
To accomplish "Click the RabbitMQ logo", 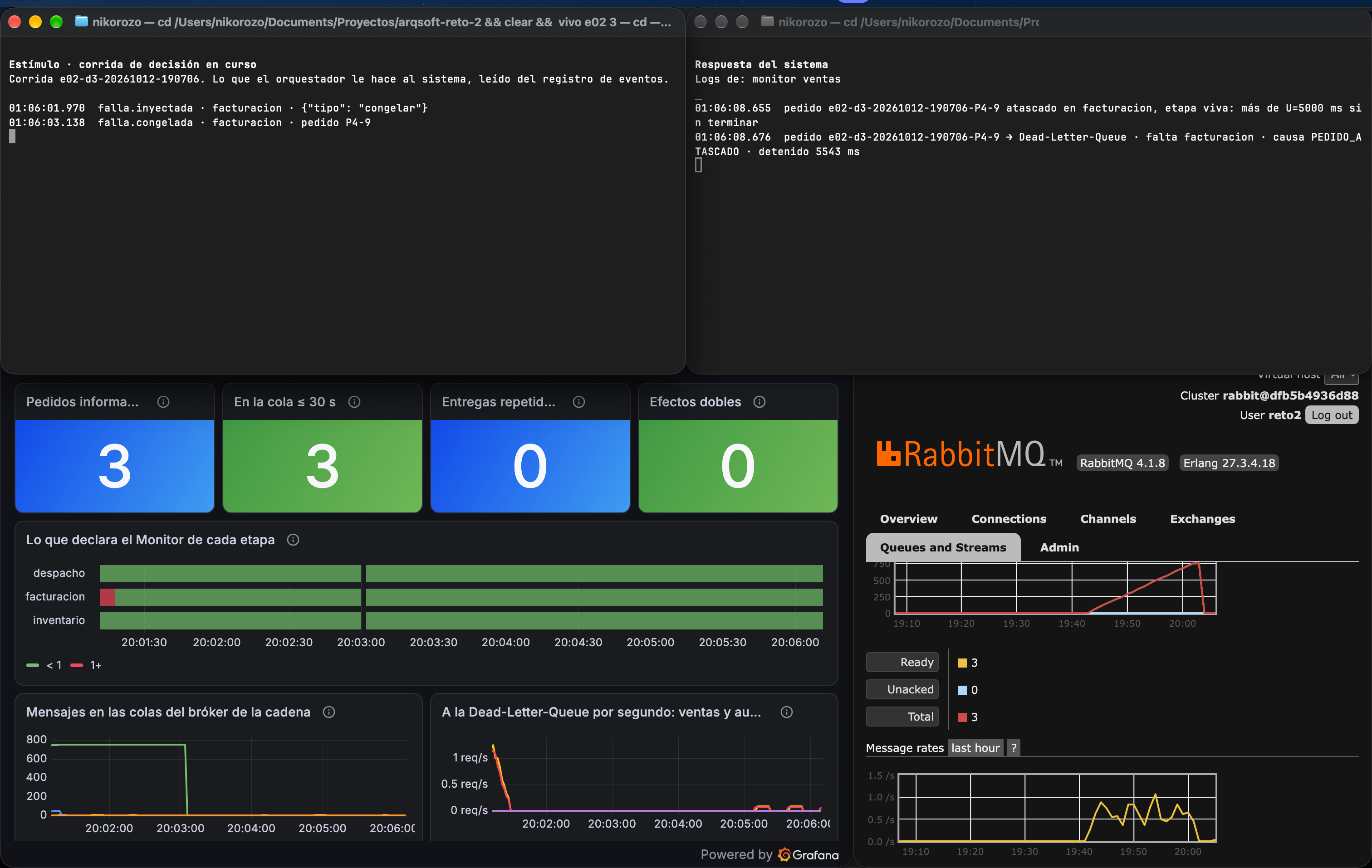I will (x=969, y=454).
